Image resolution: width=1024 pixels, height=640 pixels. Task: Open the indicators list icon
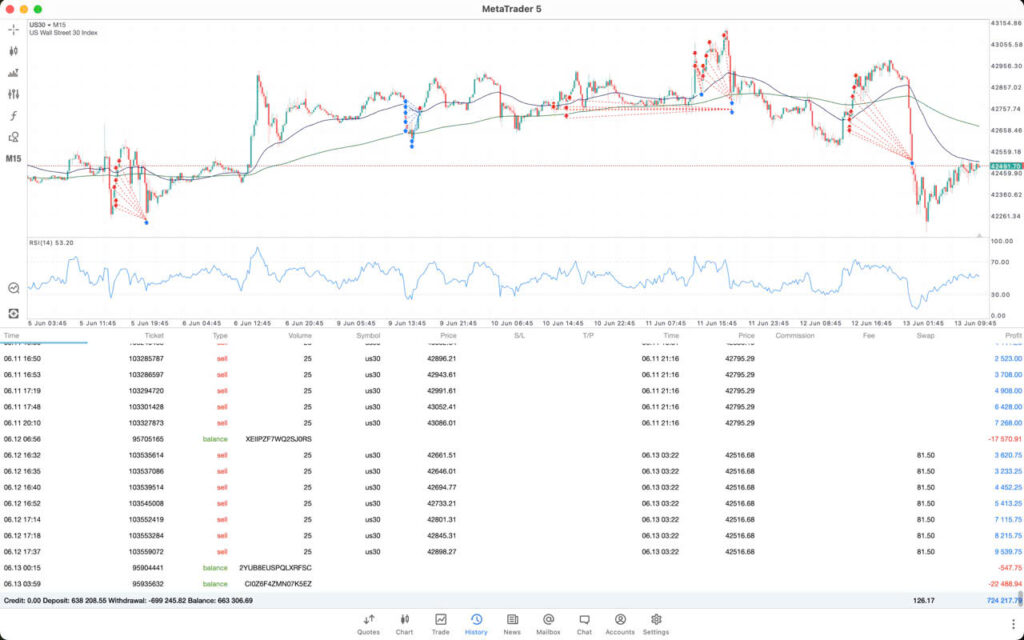[13, 73]
